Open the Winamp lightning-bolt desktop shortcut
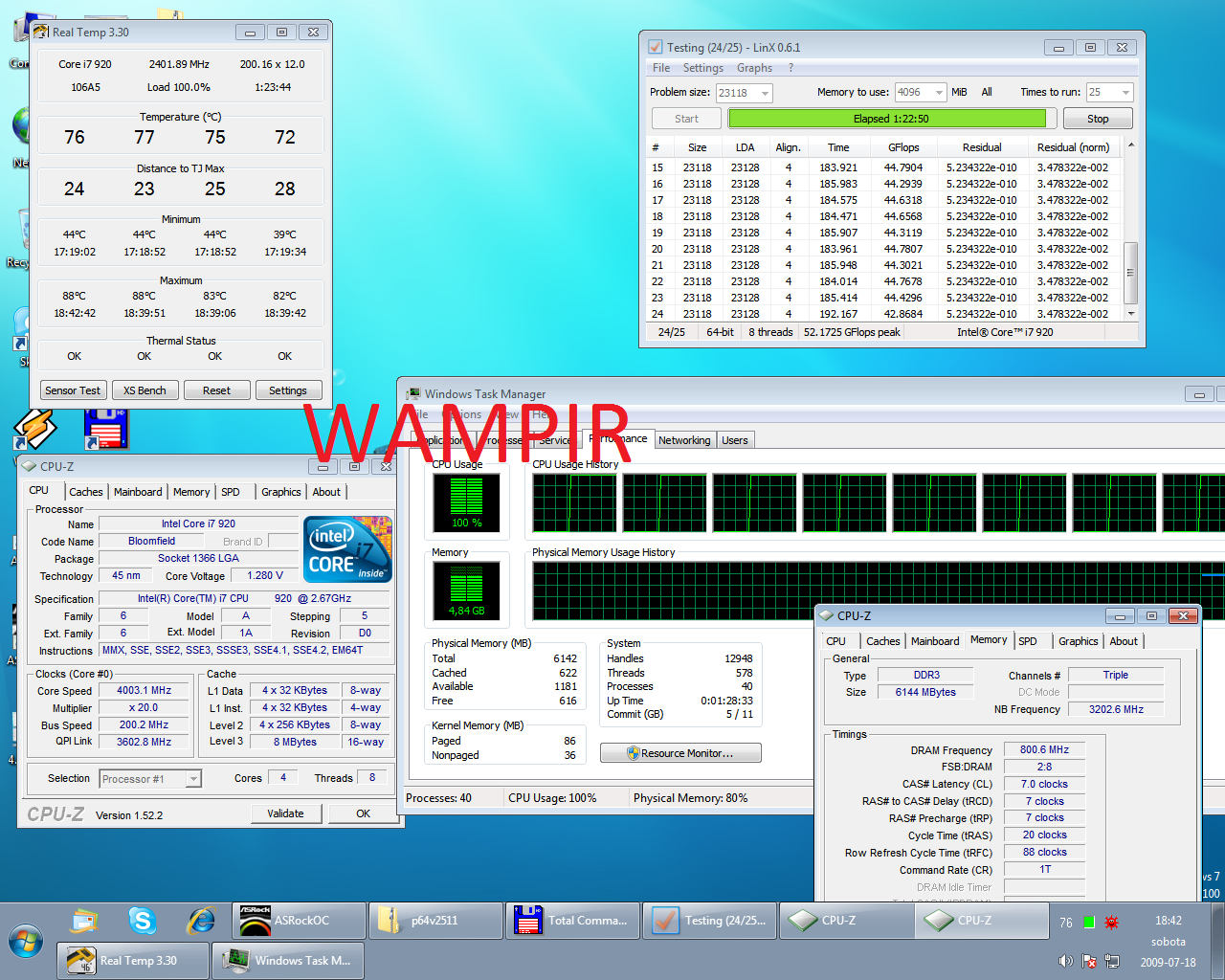1225x980 pixels. pyautogui.click(x=34, y=430)
